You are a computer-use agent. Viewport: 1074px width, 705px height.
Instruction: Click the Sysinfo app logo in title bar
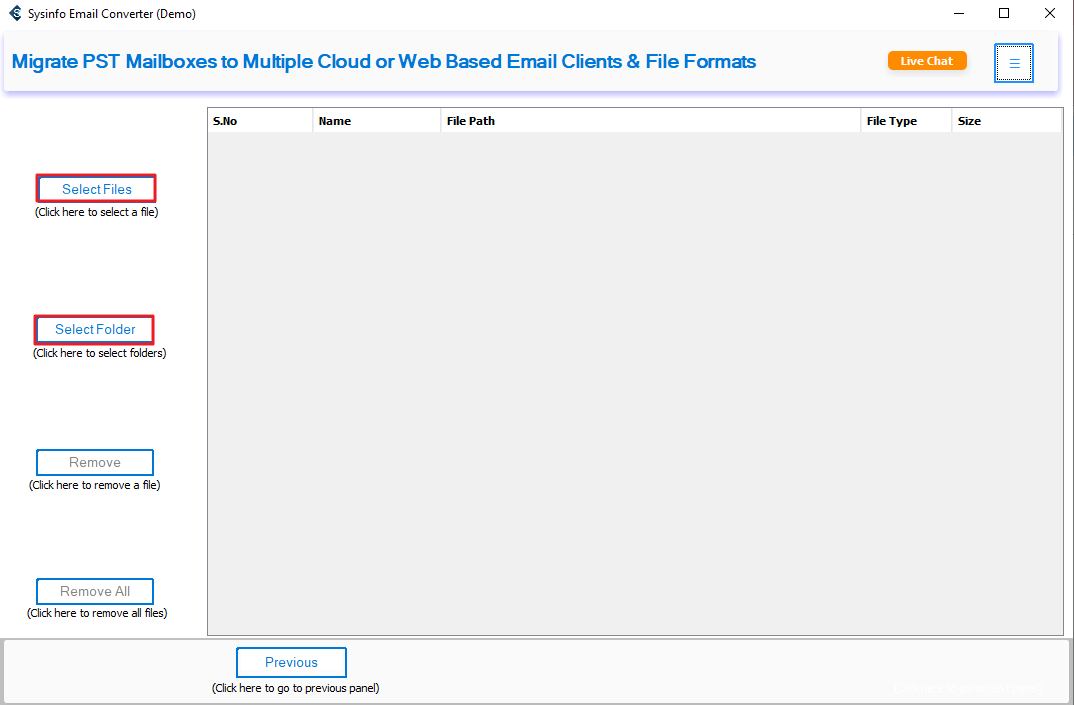pyautogui.click(x=15, y=13)
